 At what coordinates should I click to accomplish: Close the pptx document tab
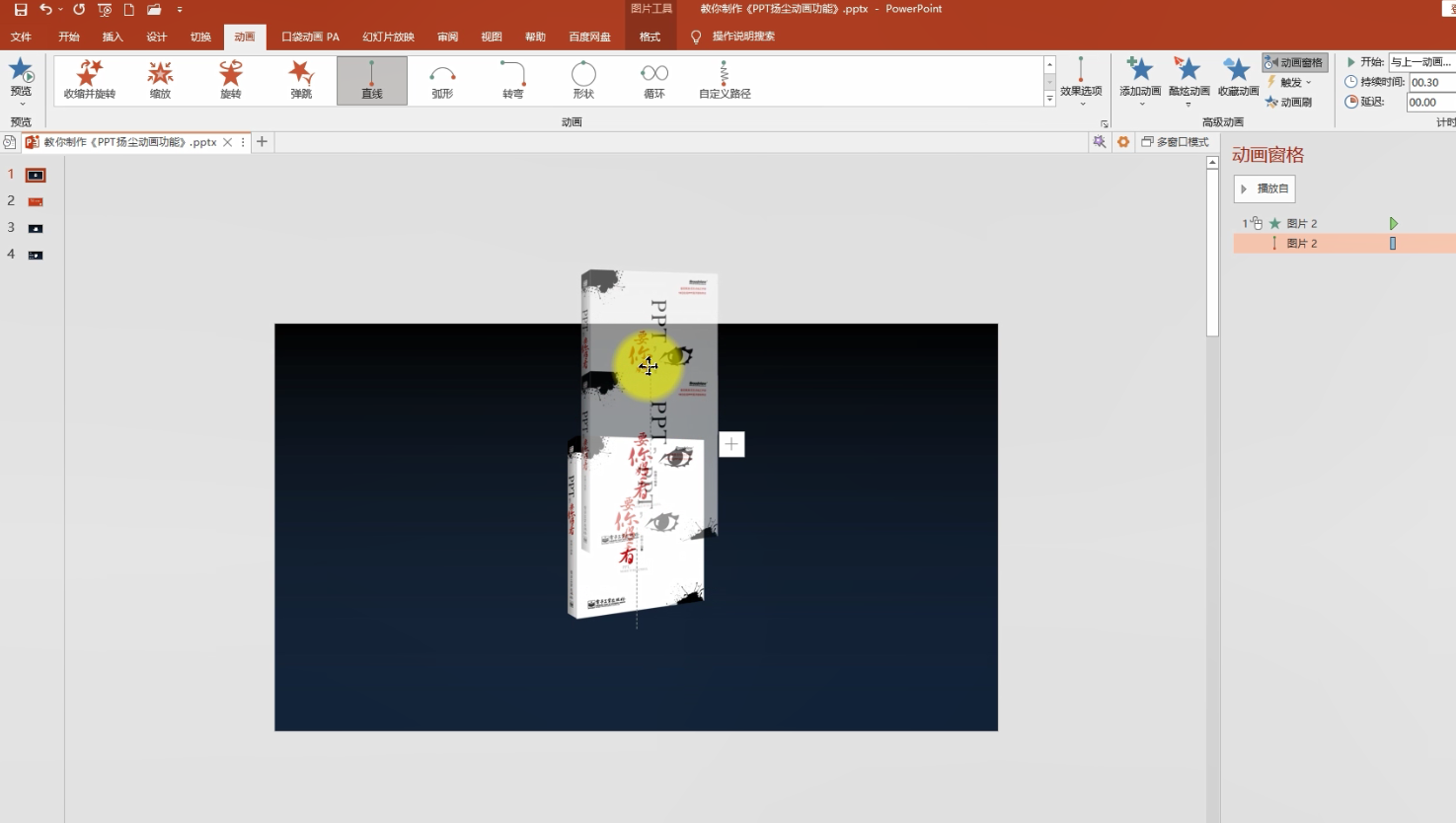point(228,142)
